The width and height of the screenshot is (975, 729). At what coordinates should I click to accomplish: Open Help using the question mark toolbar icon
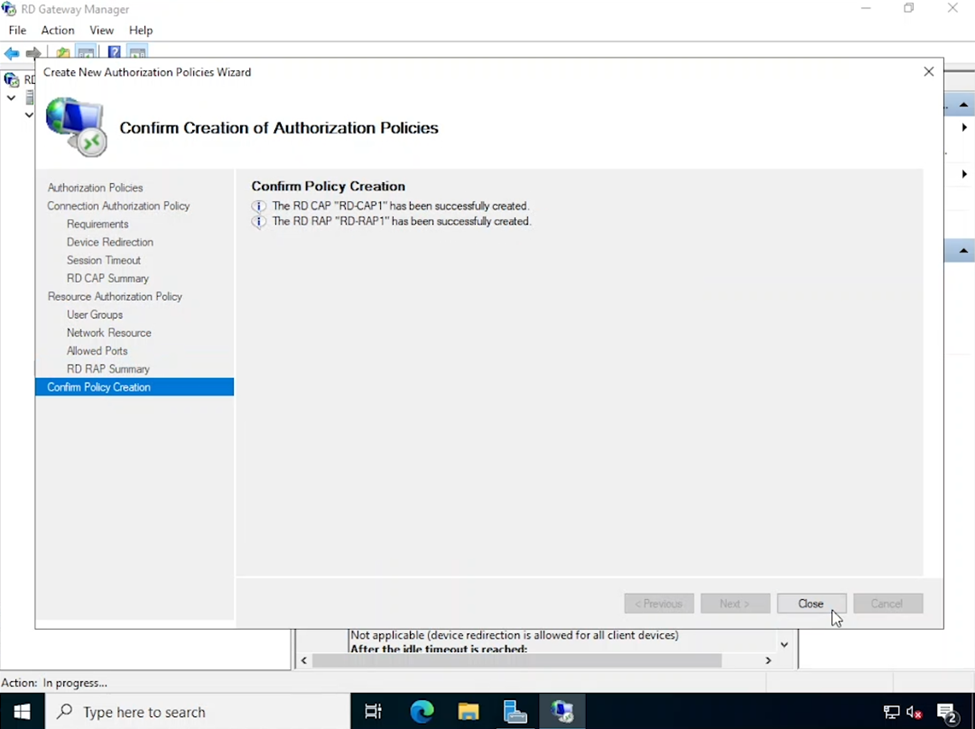tap(113, 52)
